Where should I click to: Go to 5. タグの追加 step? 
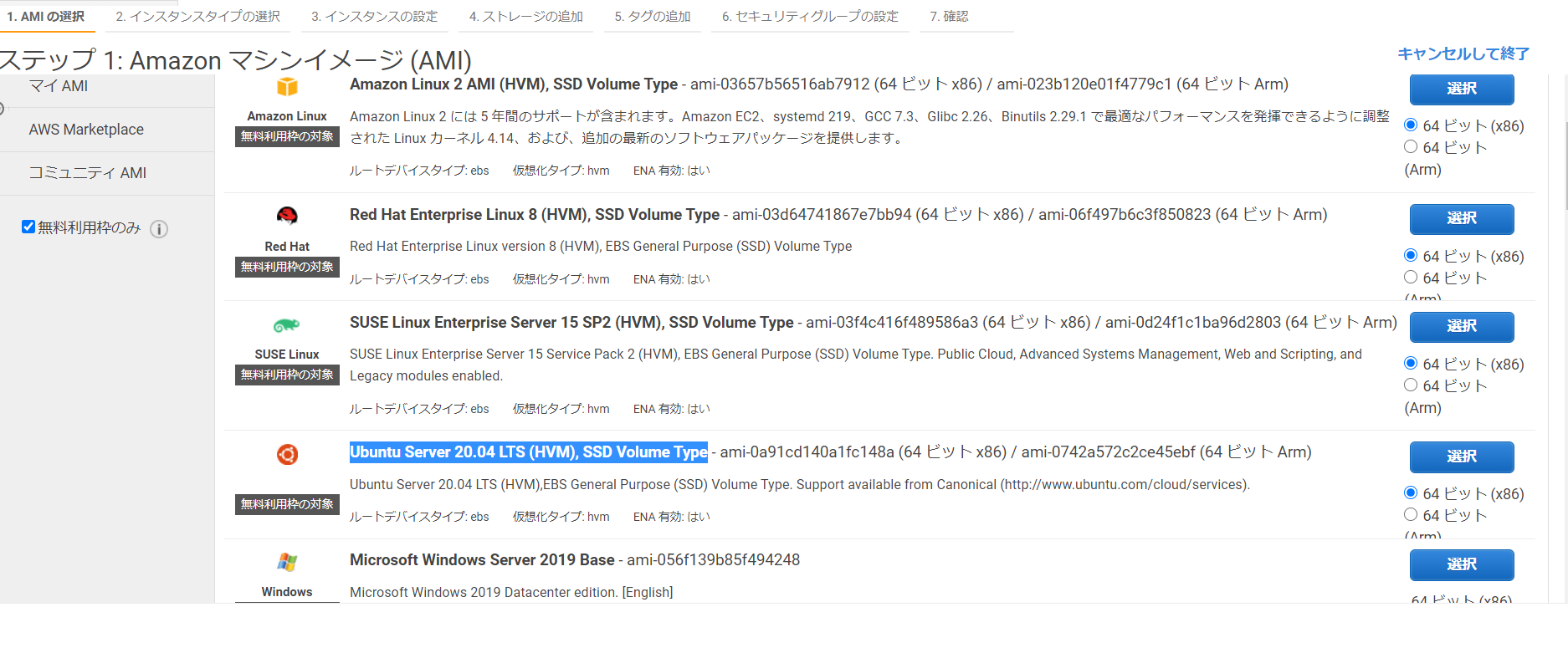click(x=653, y=17)
